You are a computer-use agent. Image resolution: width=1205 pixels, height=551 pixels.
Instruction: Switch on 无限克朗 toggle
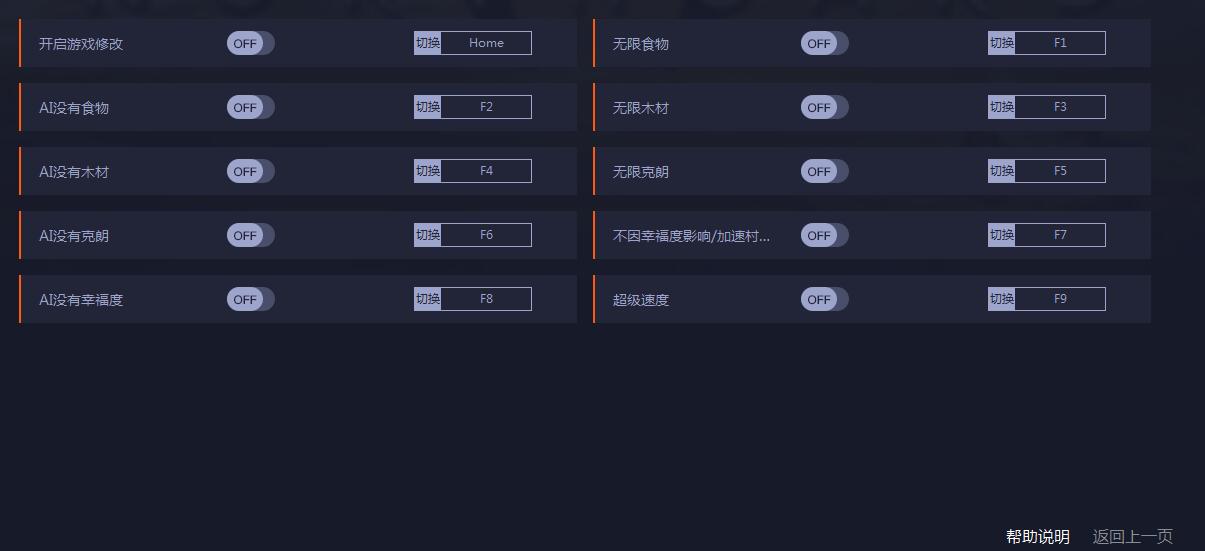pyautogui.click(x=824, y=171)
